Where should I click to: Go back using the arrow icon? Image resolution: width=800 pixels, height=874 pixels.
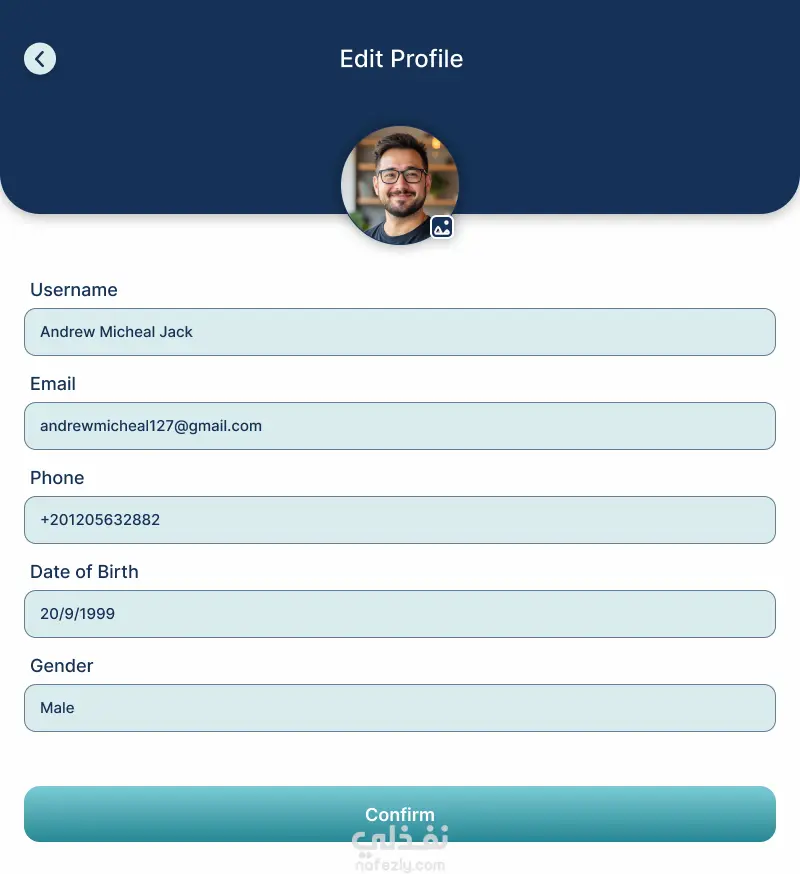tap(40, 59)
